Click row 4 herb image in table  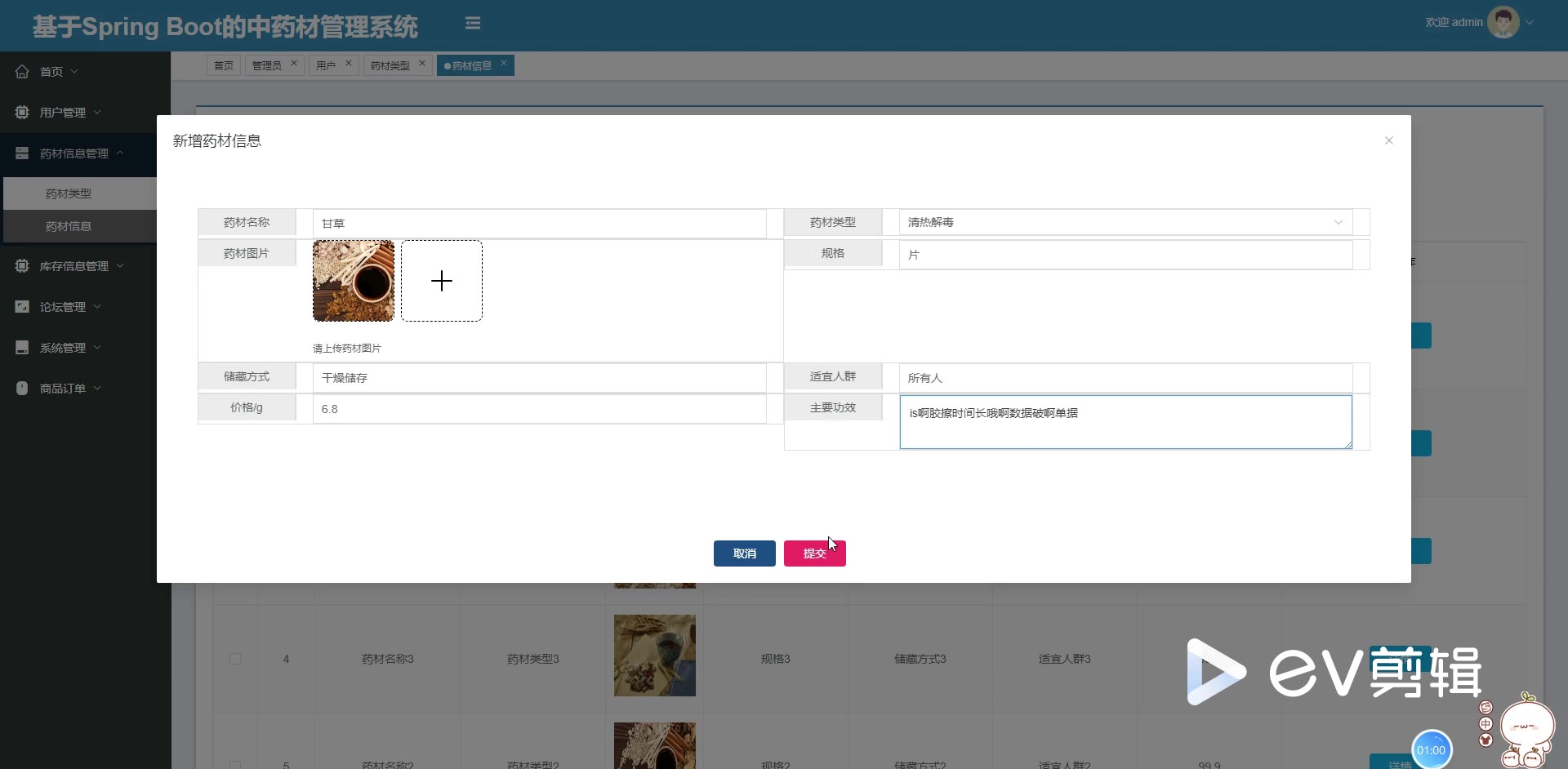click(655, 656)
